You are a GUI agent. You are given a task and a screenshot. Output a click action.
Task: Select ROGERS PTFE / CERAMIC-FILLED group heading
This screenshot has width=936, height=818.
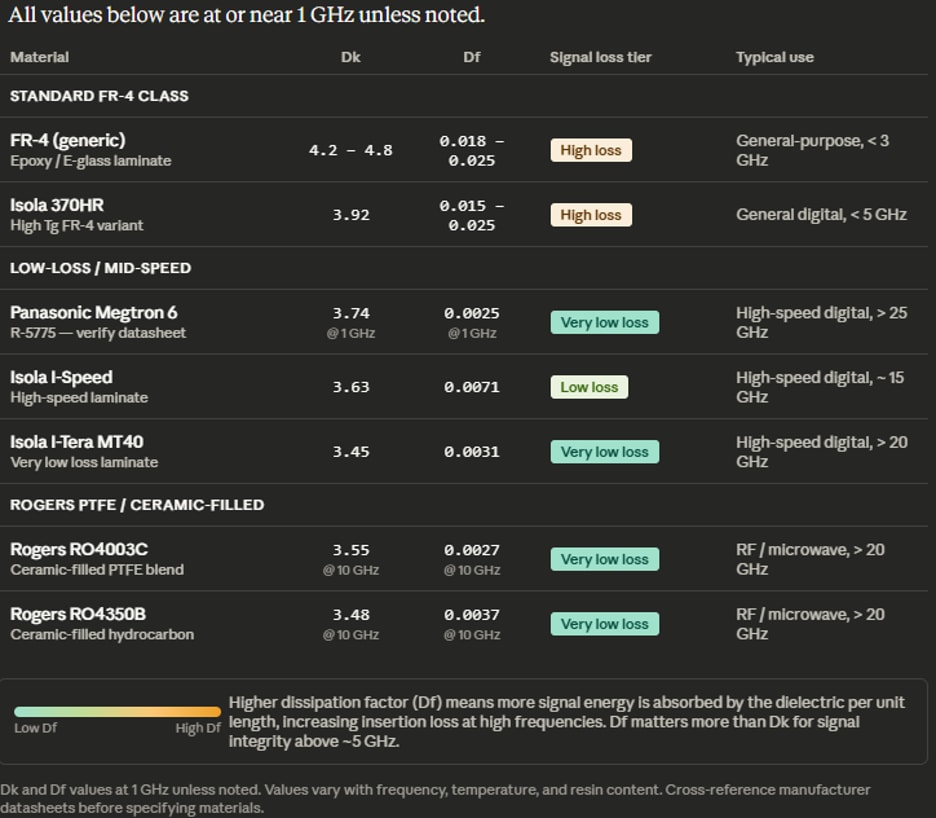tap(137, 505)
